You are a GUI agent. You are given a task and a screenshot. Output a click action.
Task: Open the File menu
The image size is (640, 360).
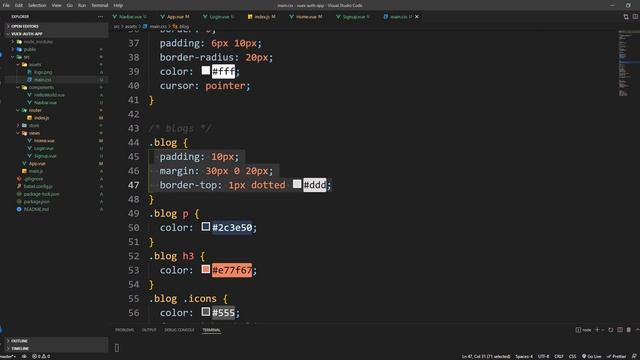coord(6,5)
